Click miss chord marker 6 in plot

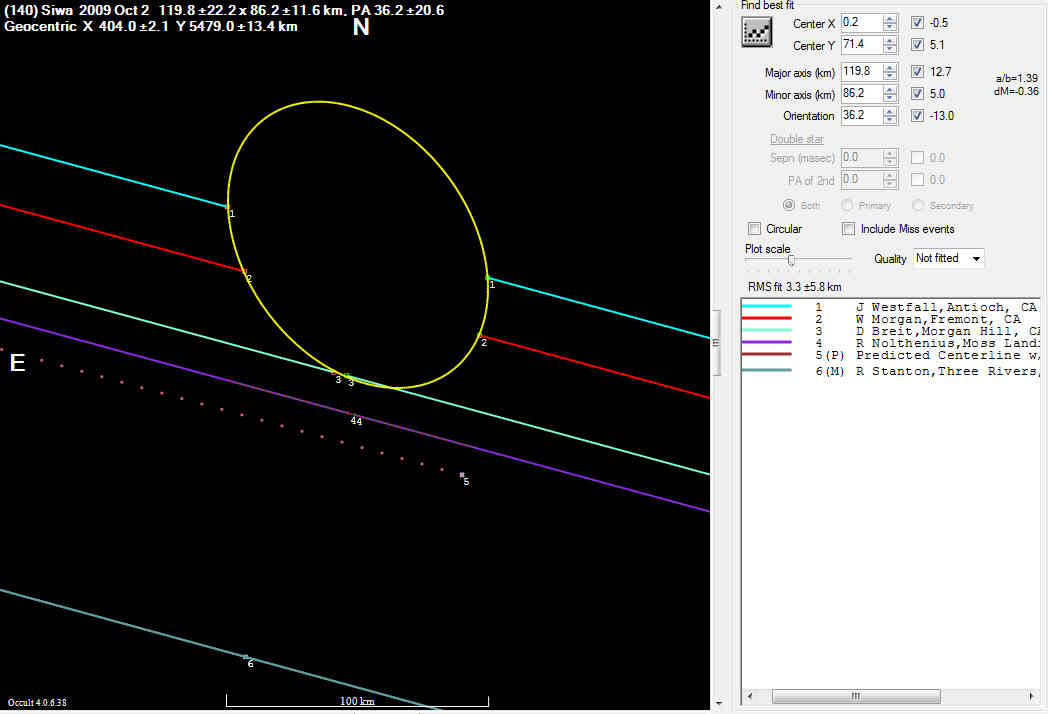(x=246, y=657)
